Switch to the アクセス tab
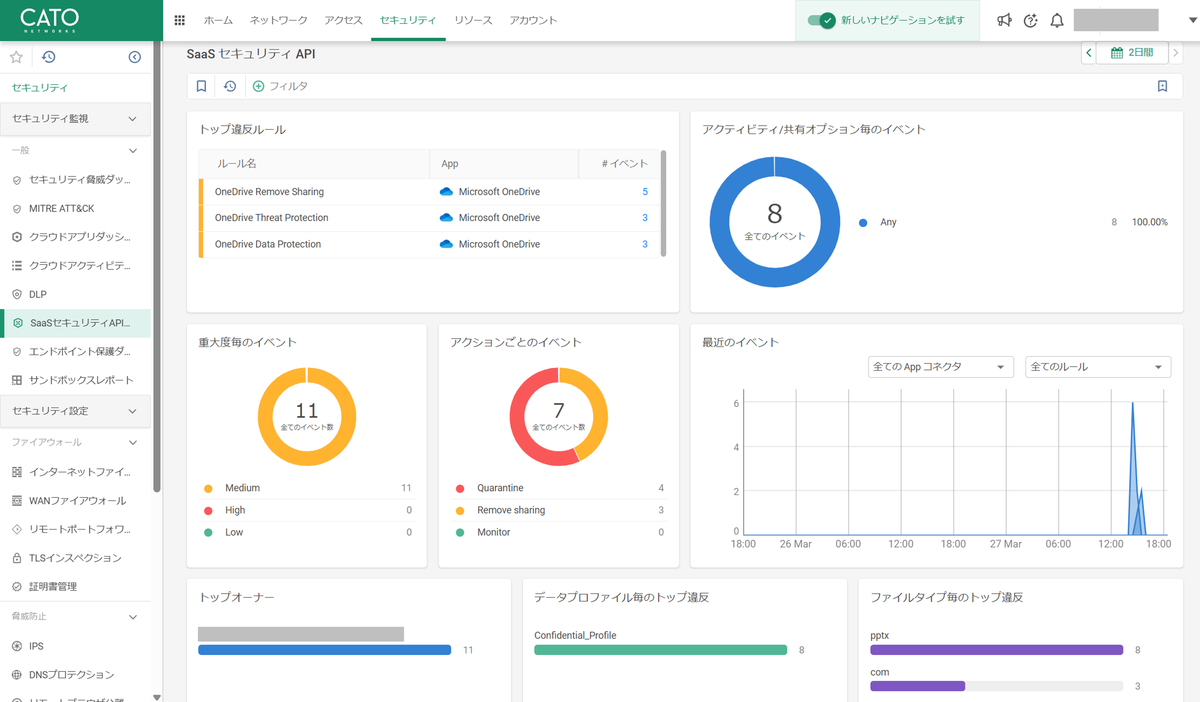The width and height of the screenshot is (1200, 702). 344,20
